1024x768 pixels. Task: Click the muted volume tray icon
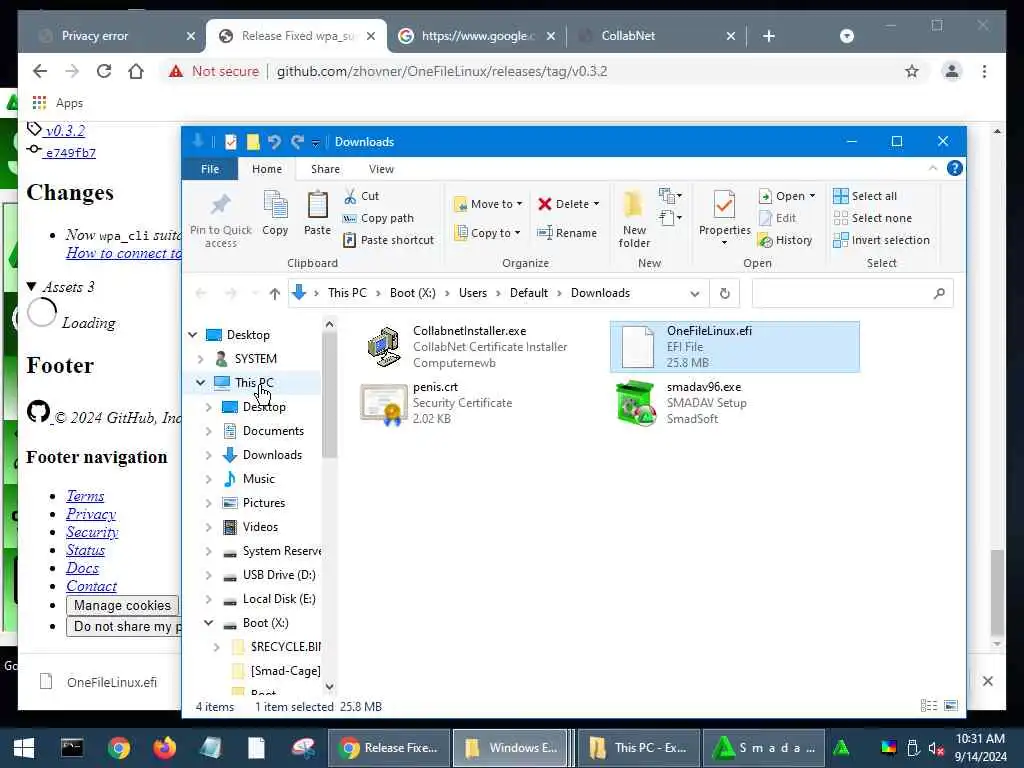click(x=936, y=748)
